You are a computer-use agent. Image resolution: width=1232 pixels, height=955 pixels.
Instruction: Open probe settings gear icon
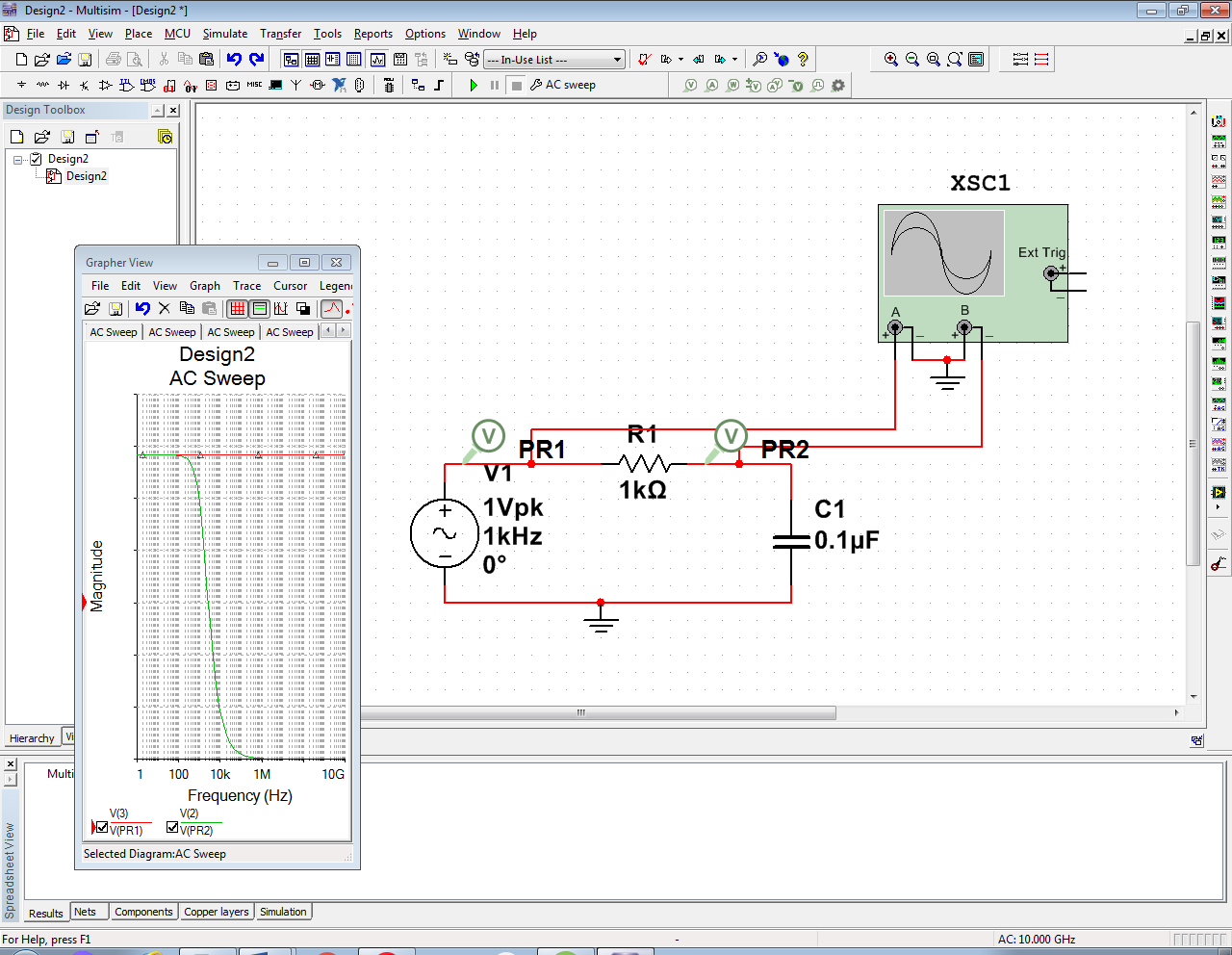(838, 85)
